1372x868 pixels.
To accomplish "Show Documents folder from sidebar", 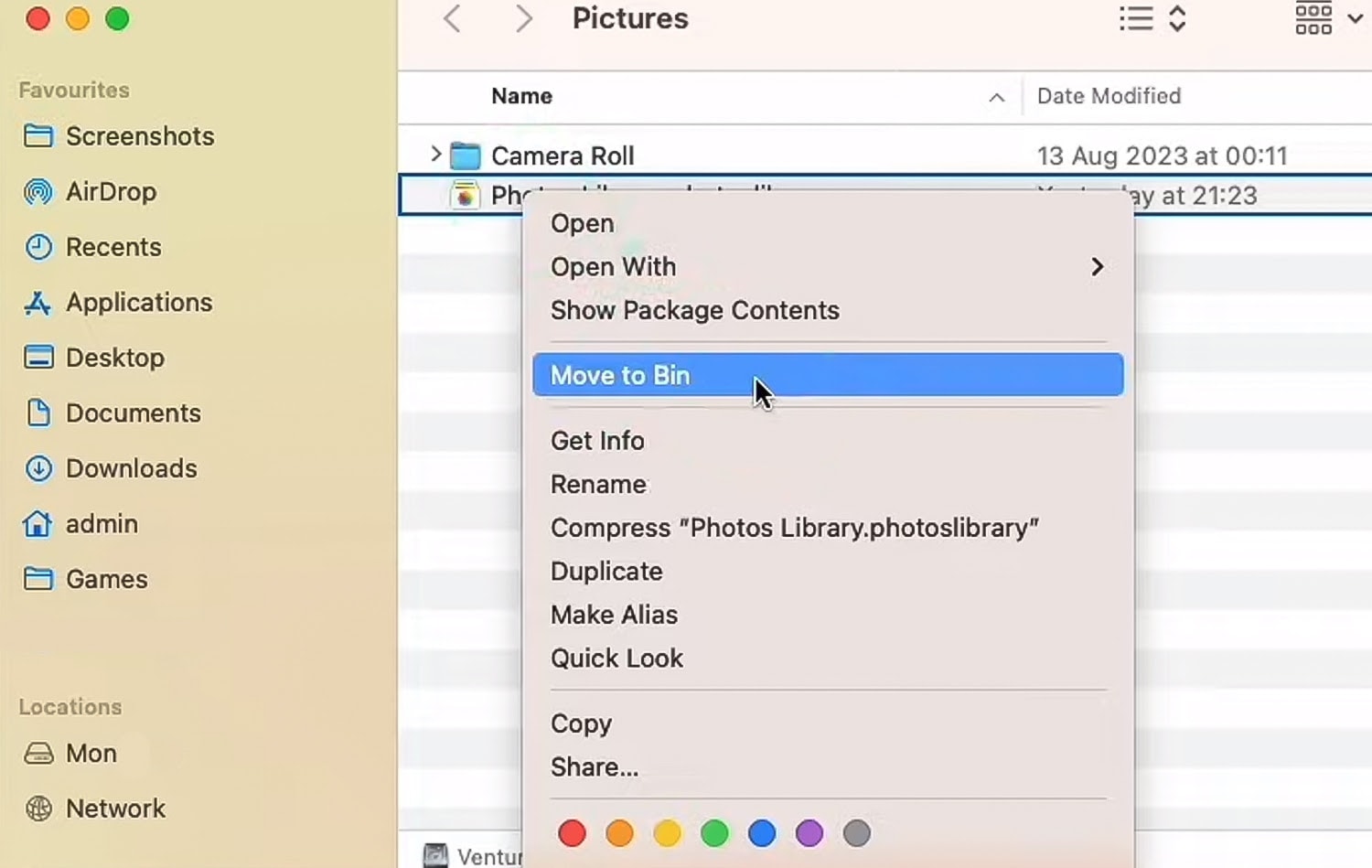I will 113,413.
